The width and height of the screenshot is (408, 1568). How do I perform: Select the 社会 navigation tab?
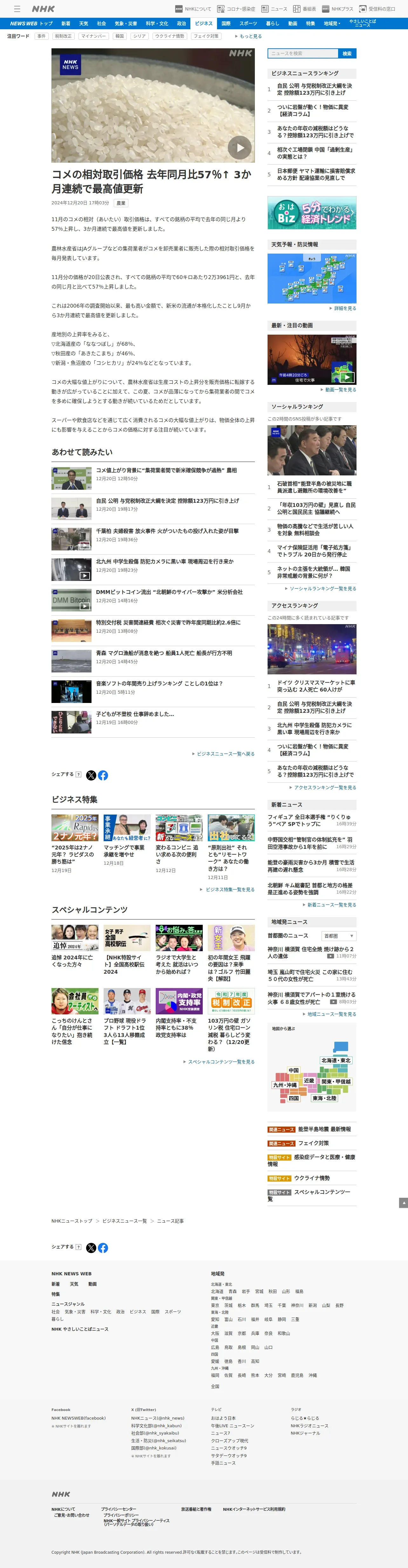[x=102, y=24]
